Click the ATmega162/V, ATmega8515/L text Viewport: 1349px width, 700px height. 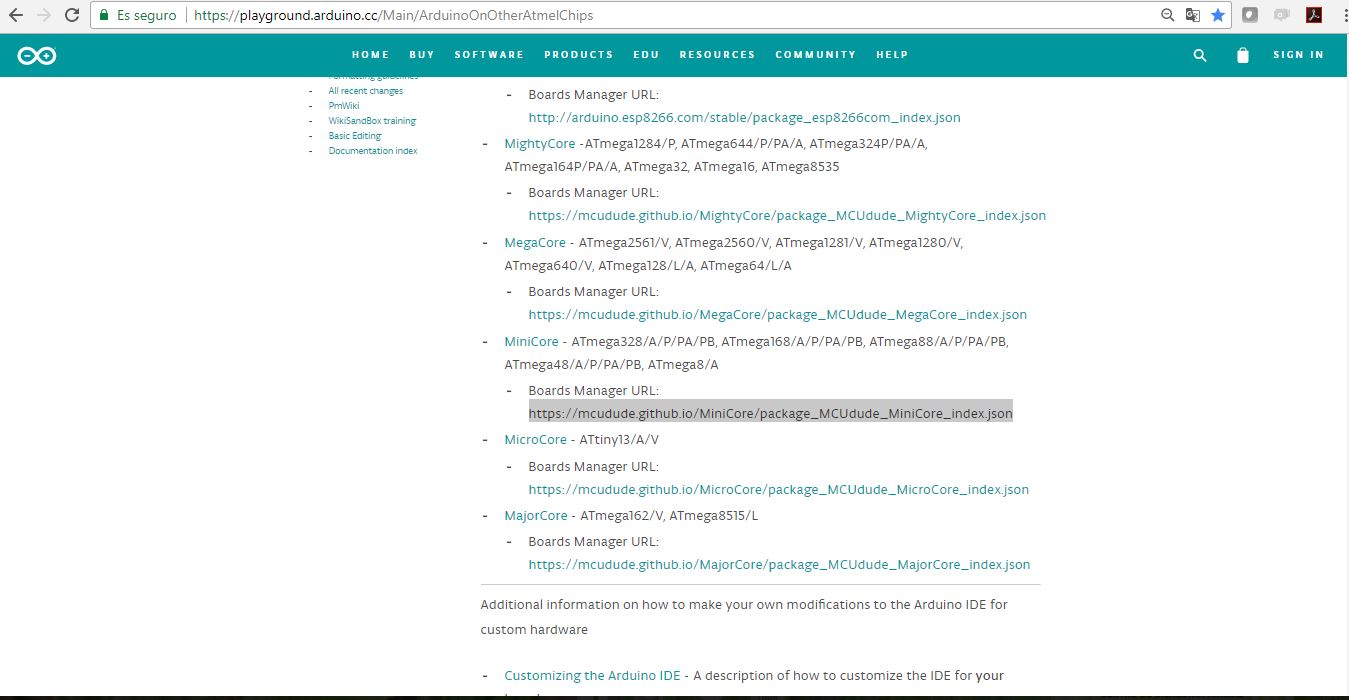tap(669, 516)
